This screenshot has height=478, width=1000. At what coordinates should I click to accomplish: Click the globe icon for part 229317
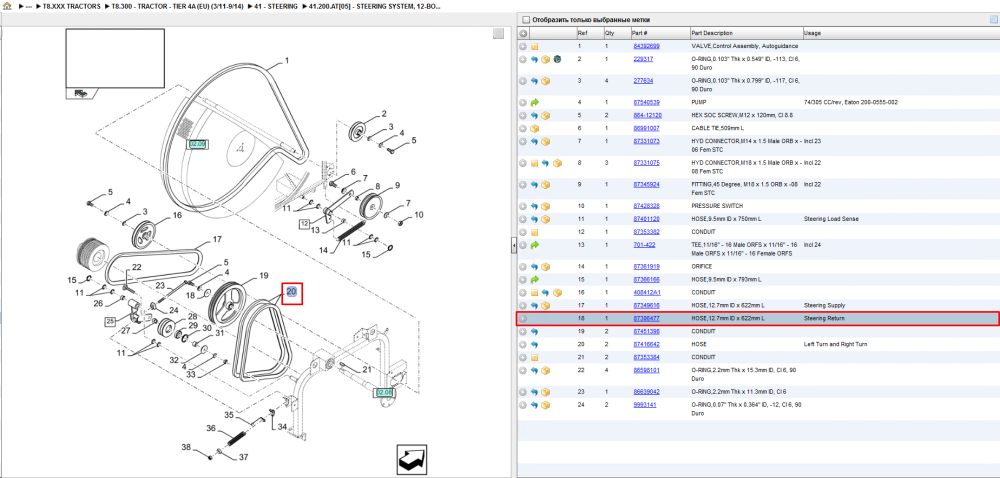(x=557, y=59)
